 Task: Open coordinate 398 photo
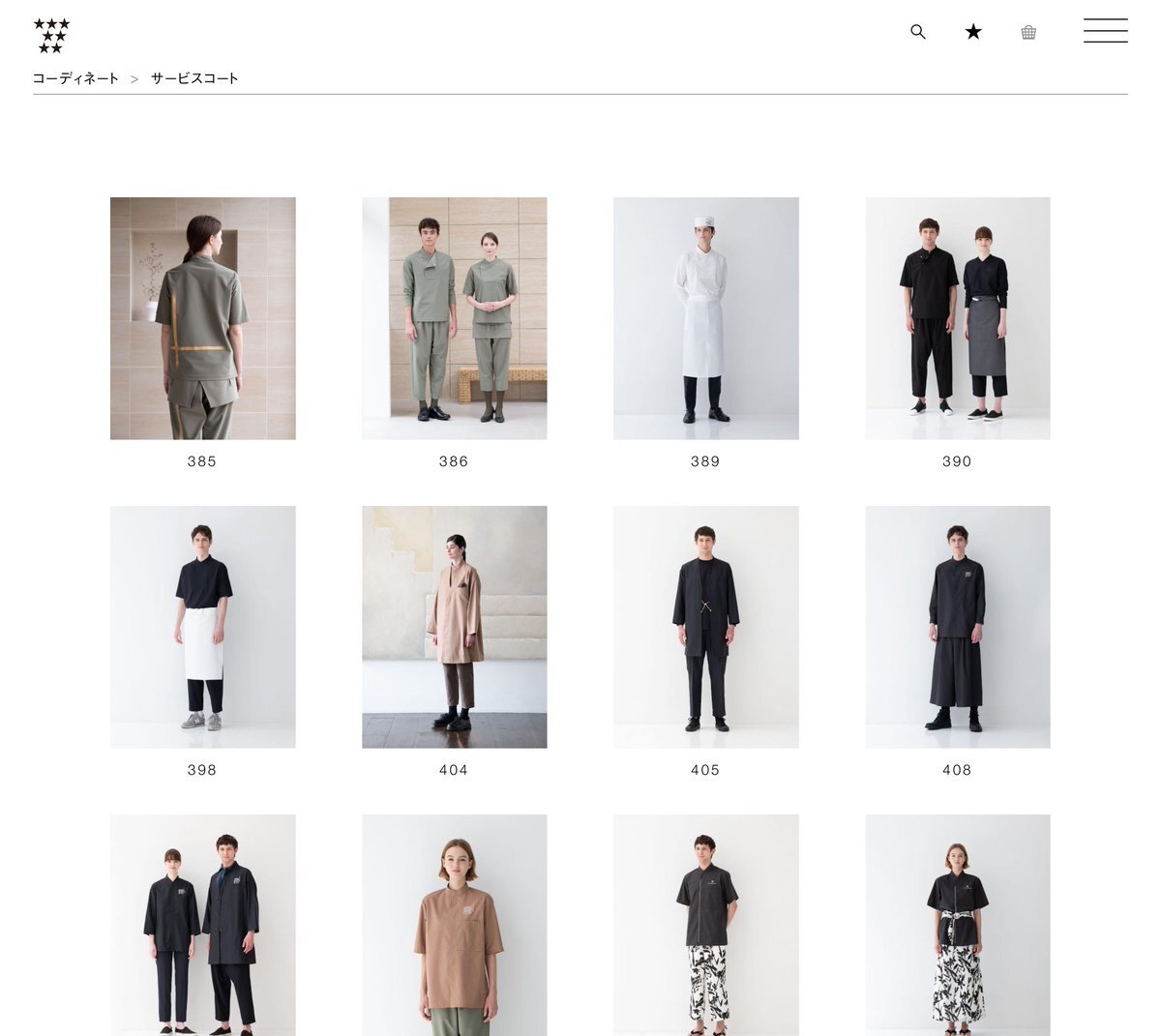pos(203,627)
